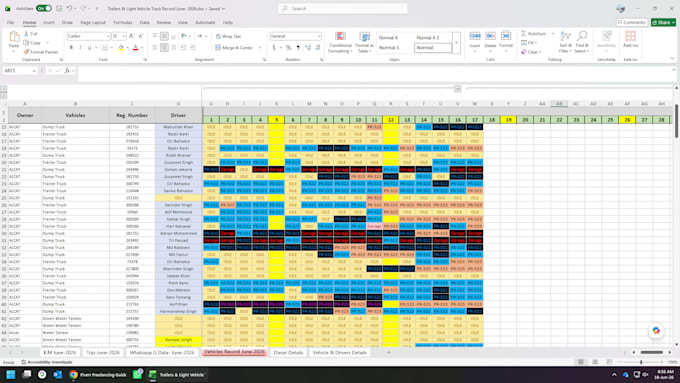Toggle Align Left
Viewport: 680px width, 383px height.
(155, 47)
